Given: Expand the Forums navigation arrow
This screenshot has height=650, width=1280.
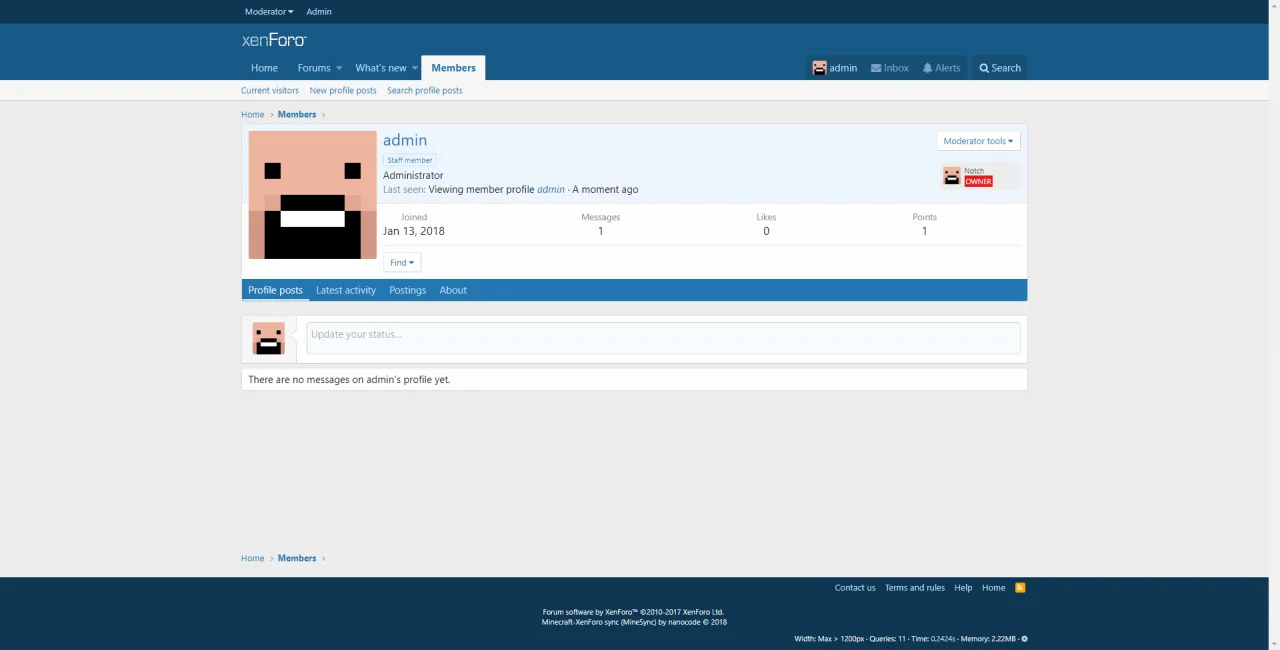Looking at the screenshot, I should 339,68.
